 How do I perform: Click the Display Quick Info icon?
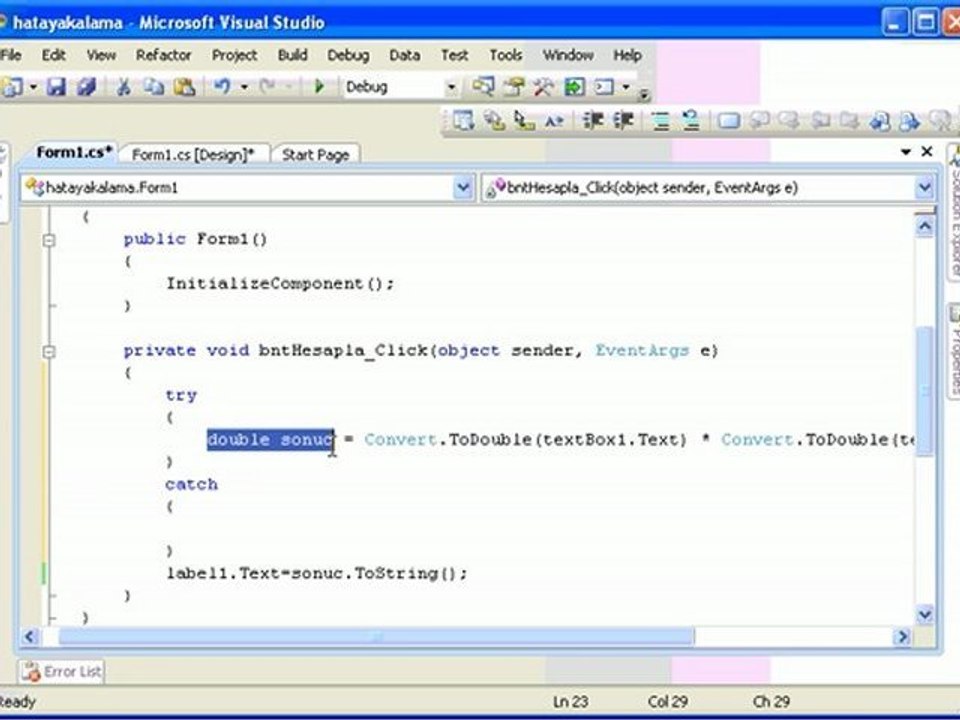[x=524, y=121]
